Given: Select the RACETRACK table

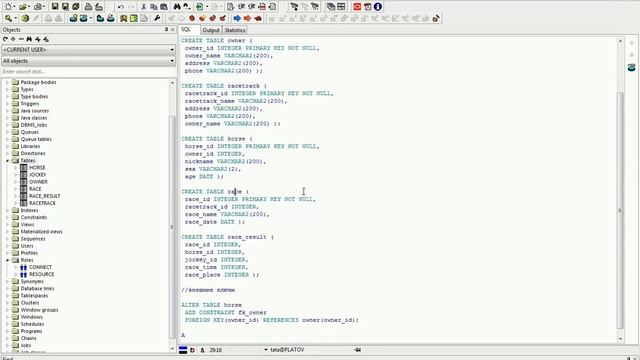Looking at the screenshot, I should point(42,203).
